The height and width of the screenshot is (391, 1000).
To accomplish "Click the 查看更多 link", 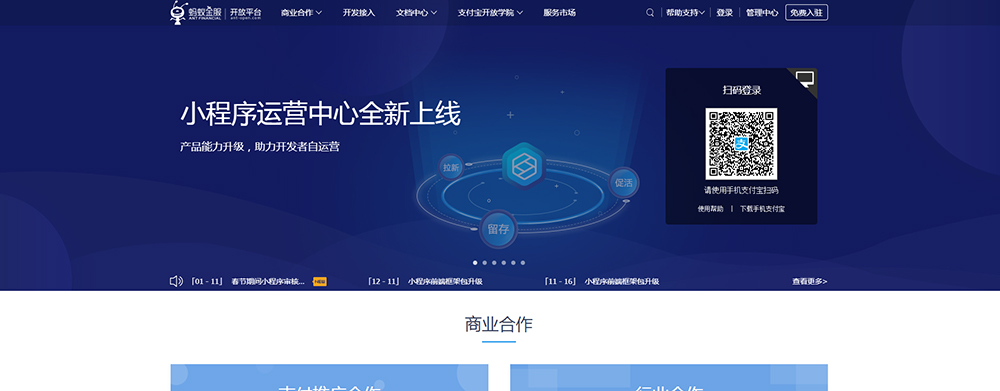I will coord(809,281).
